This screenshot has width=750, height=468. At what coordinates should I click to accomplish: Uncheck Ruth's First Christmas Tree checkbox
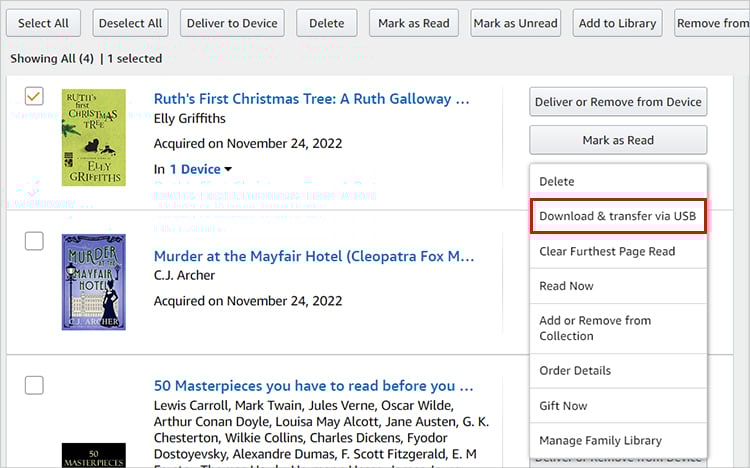(x=34, y=96)
